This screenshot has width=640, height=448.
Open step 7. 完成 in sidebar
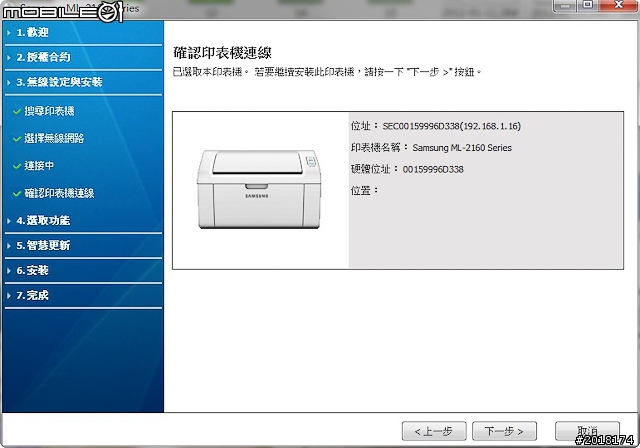coord(83,295)
